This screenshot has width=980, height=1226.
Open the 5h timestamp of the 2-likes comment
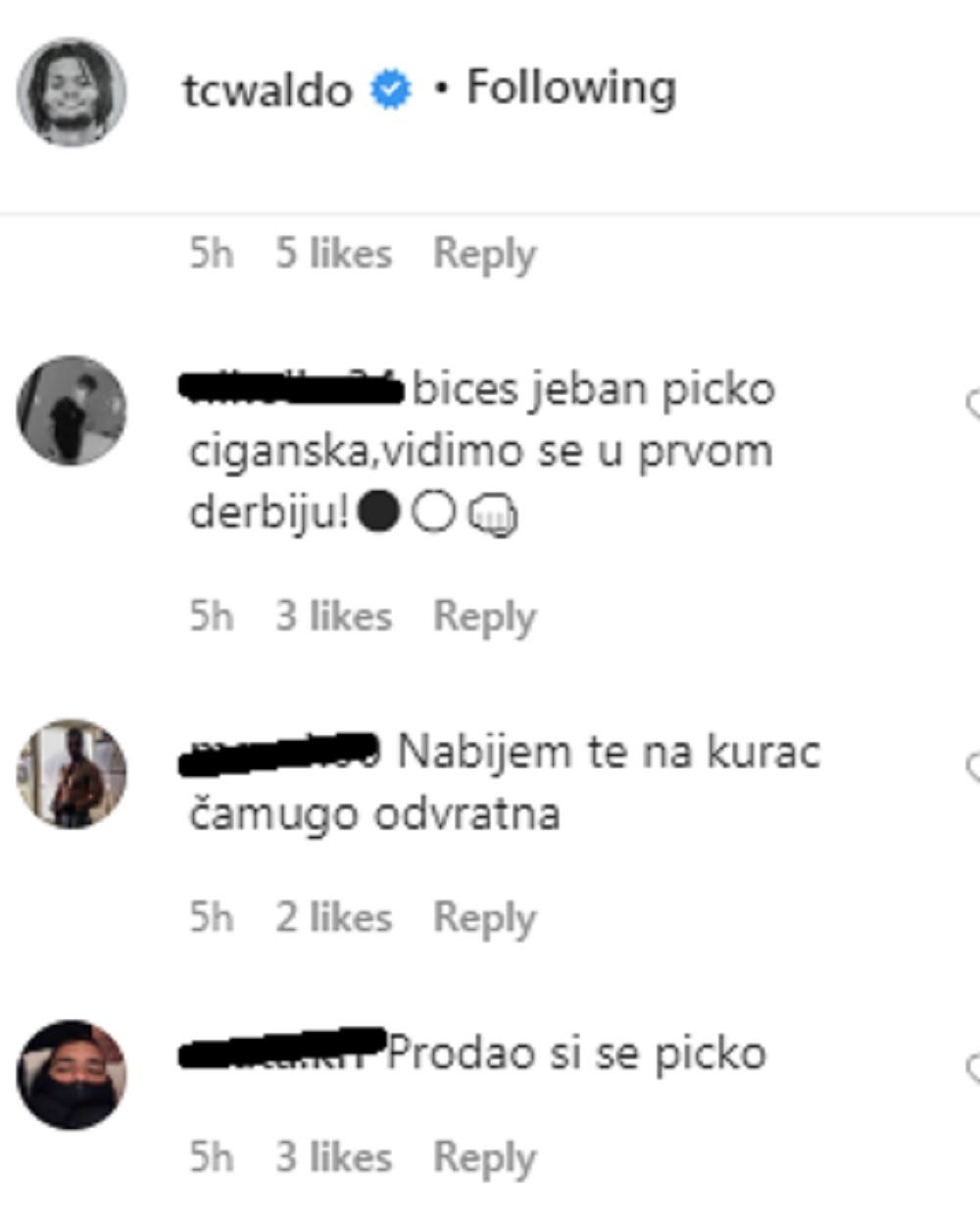(x=211, y=917)
